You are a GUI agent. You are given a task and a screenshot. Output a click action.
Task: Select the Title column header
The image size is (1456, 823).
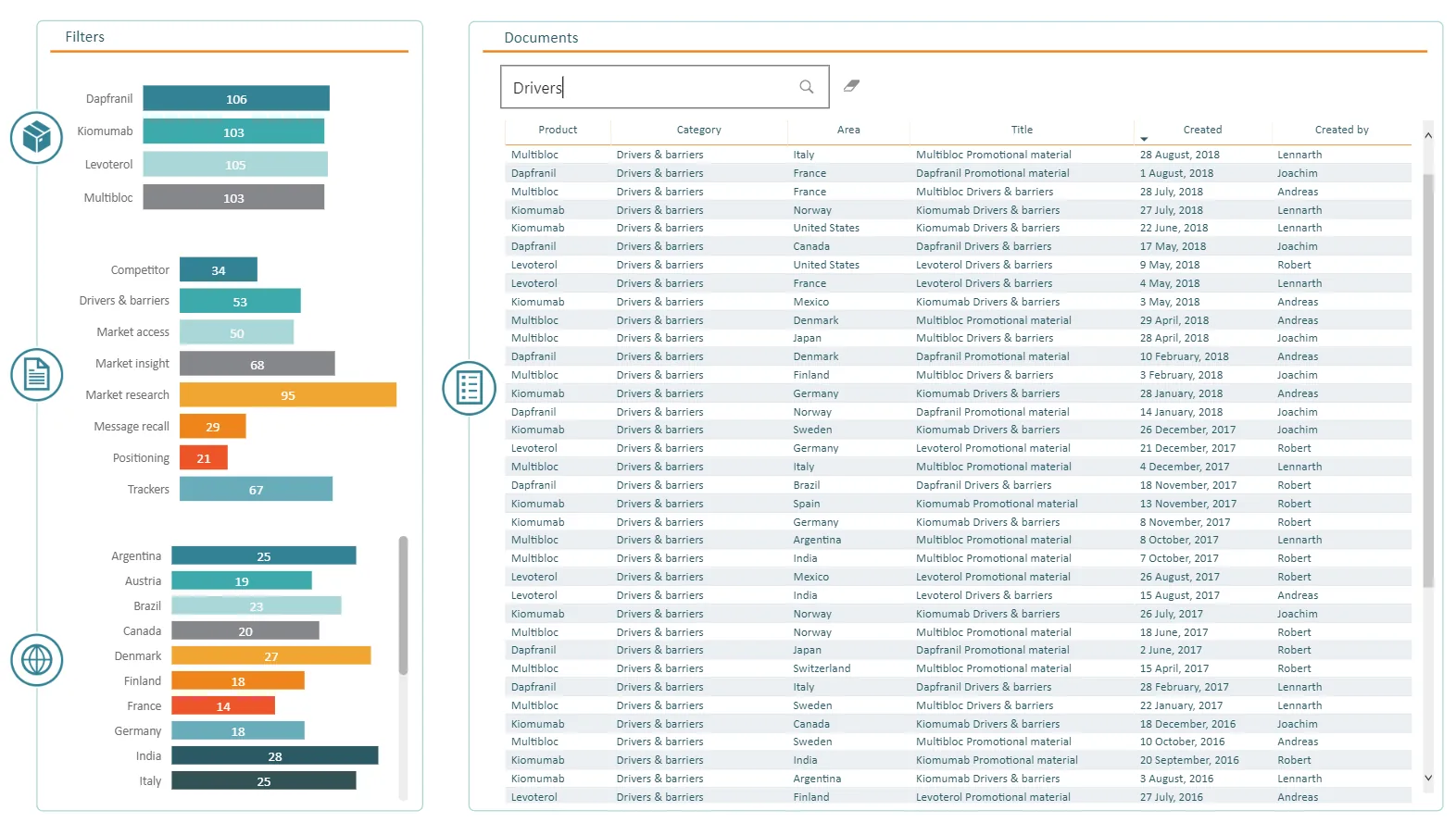pyautogui.click(x=1022, y=130)
